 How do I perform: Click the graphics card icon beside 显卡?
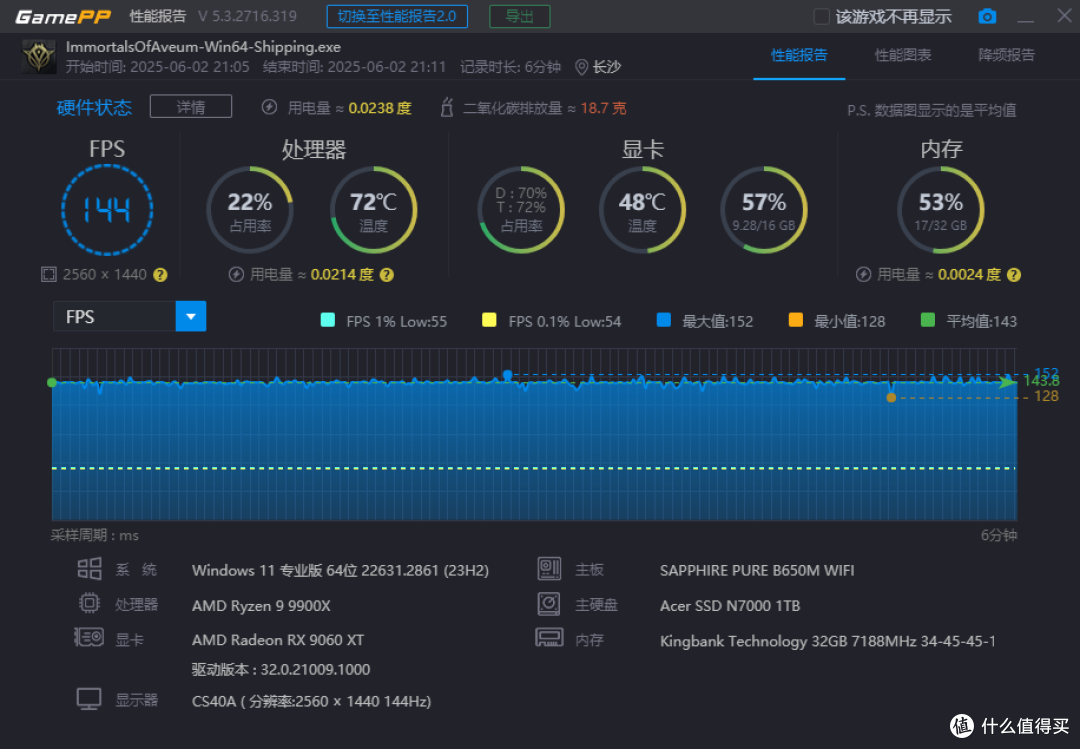click(89, 637)
